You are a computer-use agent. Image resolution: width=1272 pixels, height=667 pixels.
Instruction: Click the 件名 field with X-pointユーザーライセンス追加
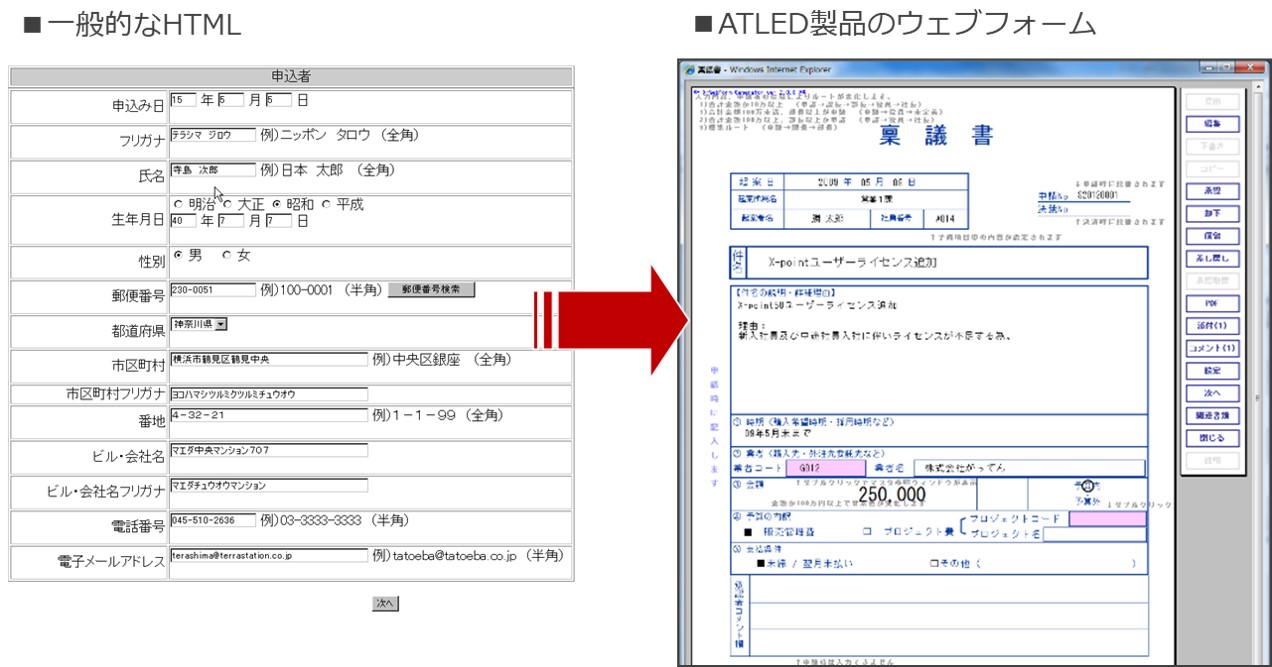pyautogui.click(x=948, y=262)
